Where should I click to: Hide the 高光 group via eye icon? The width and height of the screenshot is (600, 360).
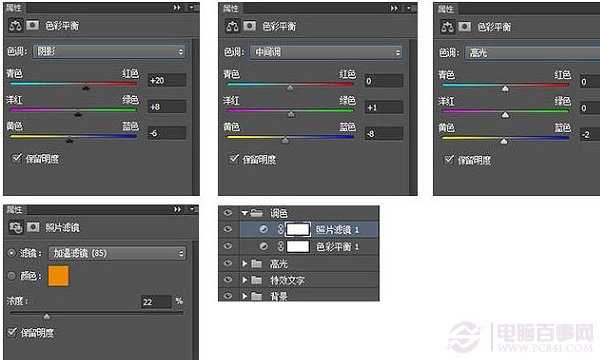tap(228, 263)
